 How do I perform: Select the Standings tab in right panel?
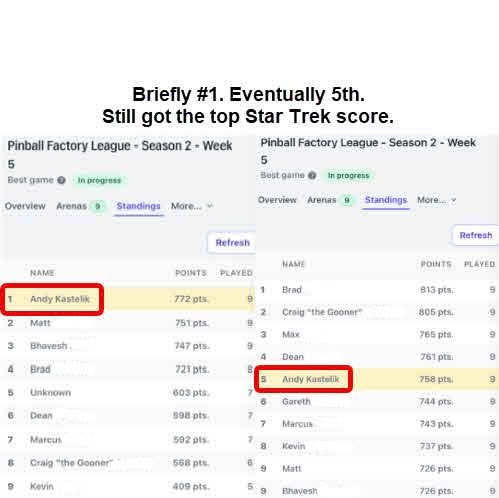tap(386, 200)
